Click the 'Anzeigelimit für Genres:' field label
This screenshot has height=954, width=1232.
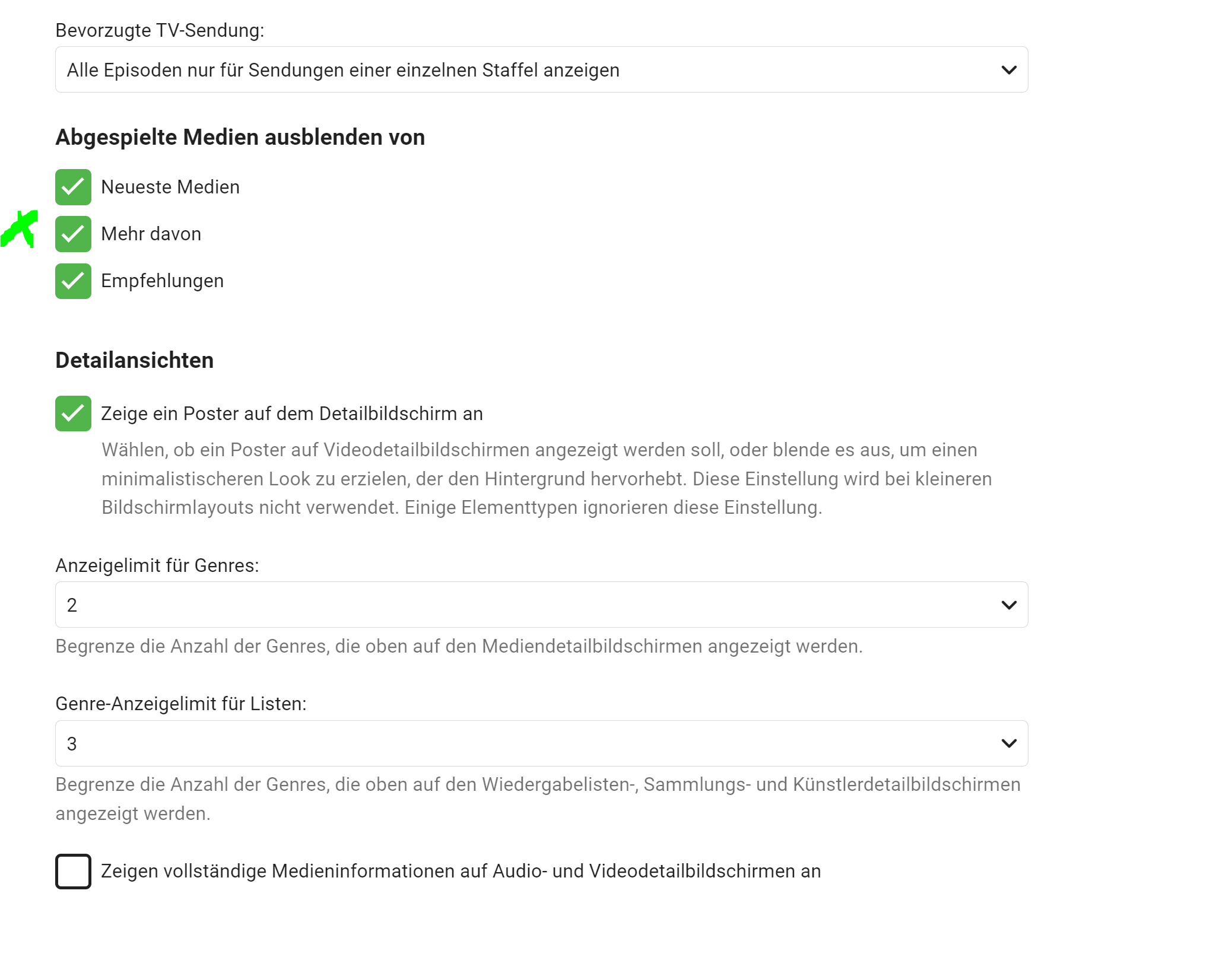click(x=157, y=566)
